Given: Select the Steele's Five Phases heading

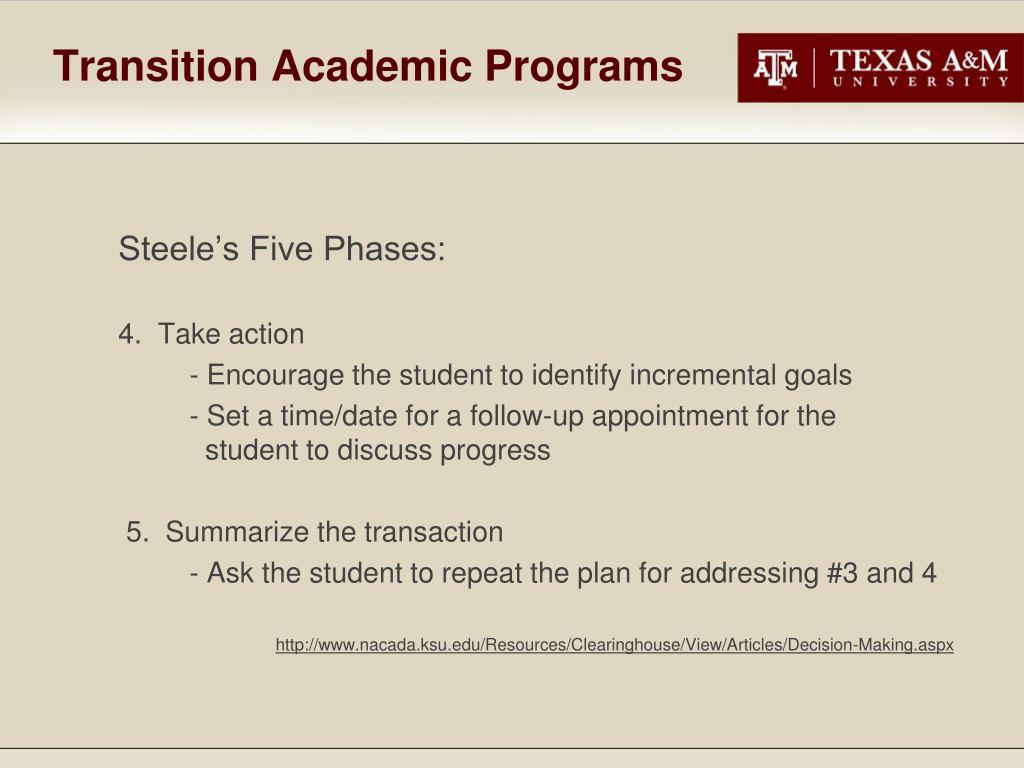Looking at the screenshot, I should [x=282, y=249].
